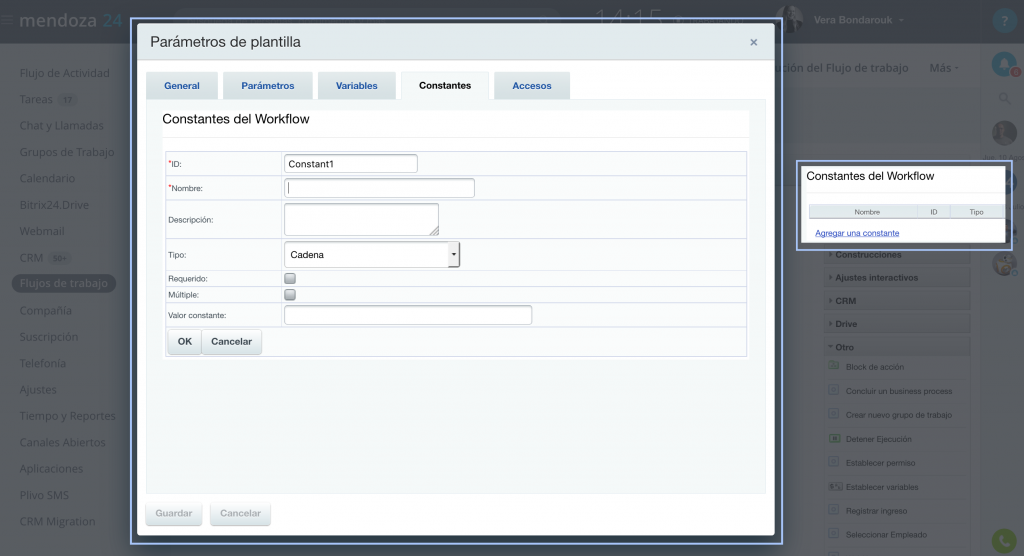Open Webmail in sidebar

pos(42,231)
